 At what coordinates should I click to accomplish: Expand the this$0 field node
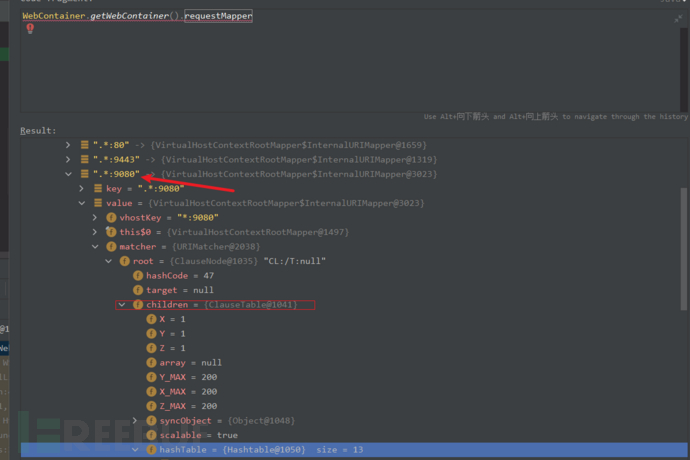(x=95, y=232)
